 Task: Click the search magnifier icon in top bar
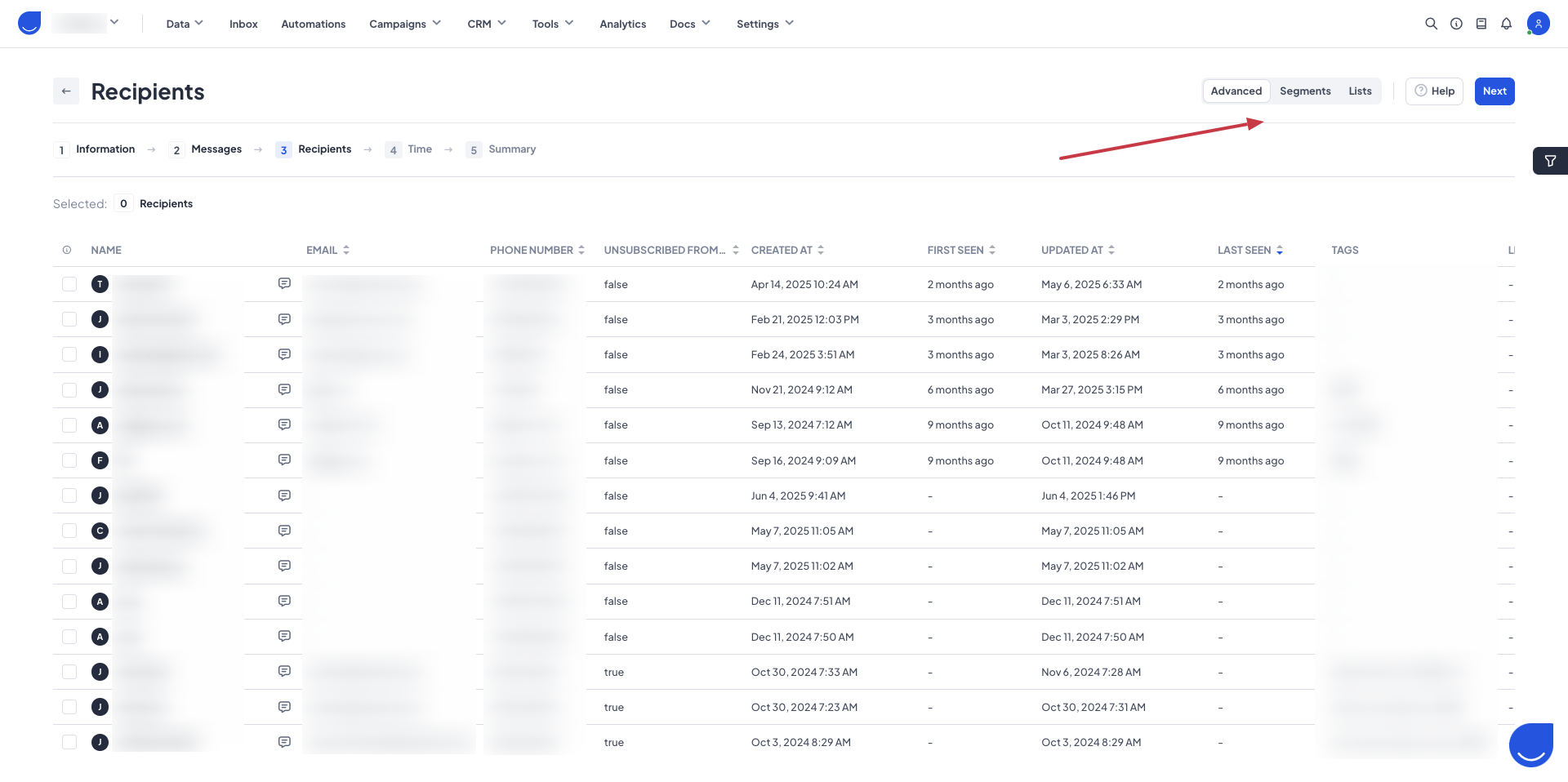[x=1431, y=24]
